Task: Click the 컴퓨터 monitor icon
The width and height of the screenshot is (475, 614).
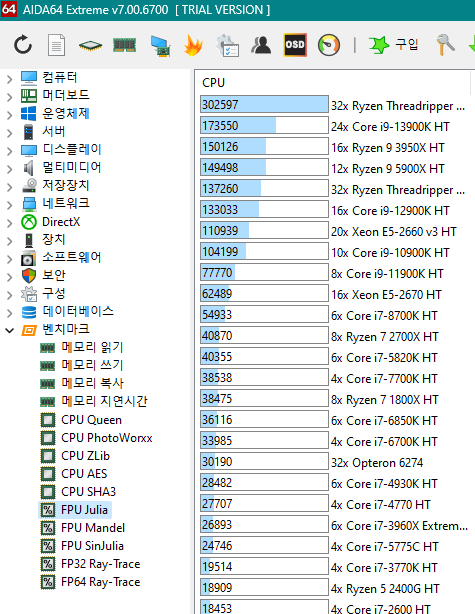Action: coord(29,78)
